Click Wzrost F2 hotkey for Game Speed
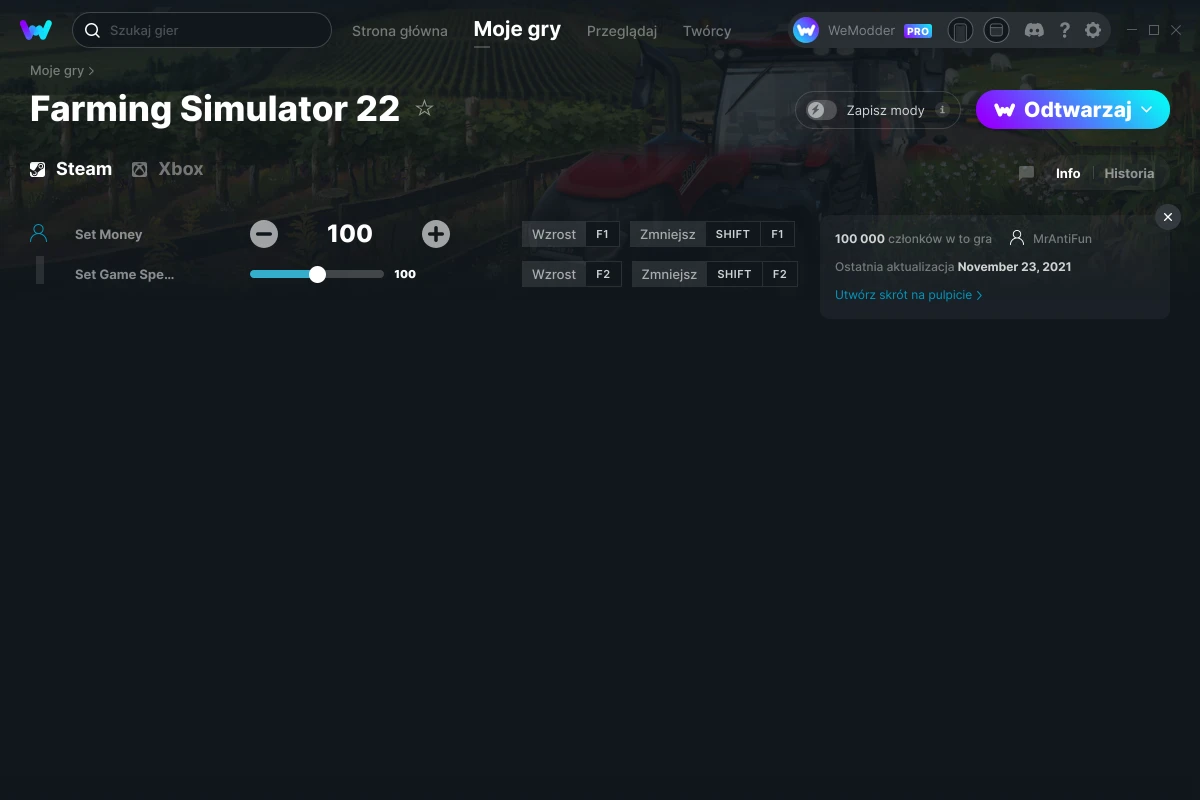The width and height of the screenshot is (1200, 800). pos(572,274)
